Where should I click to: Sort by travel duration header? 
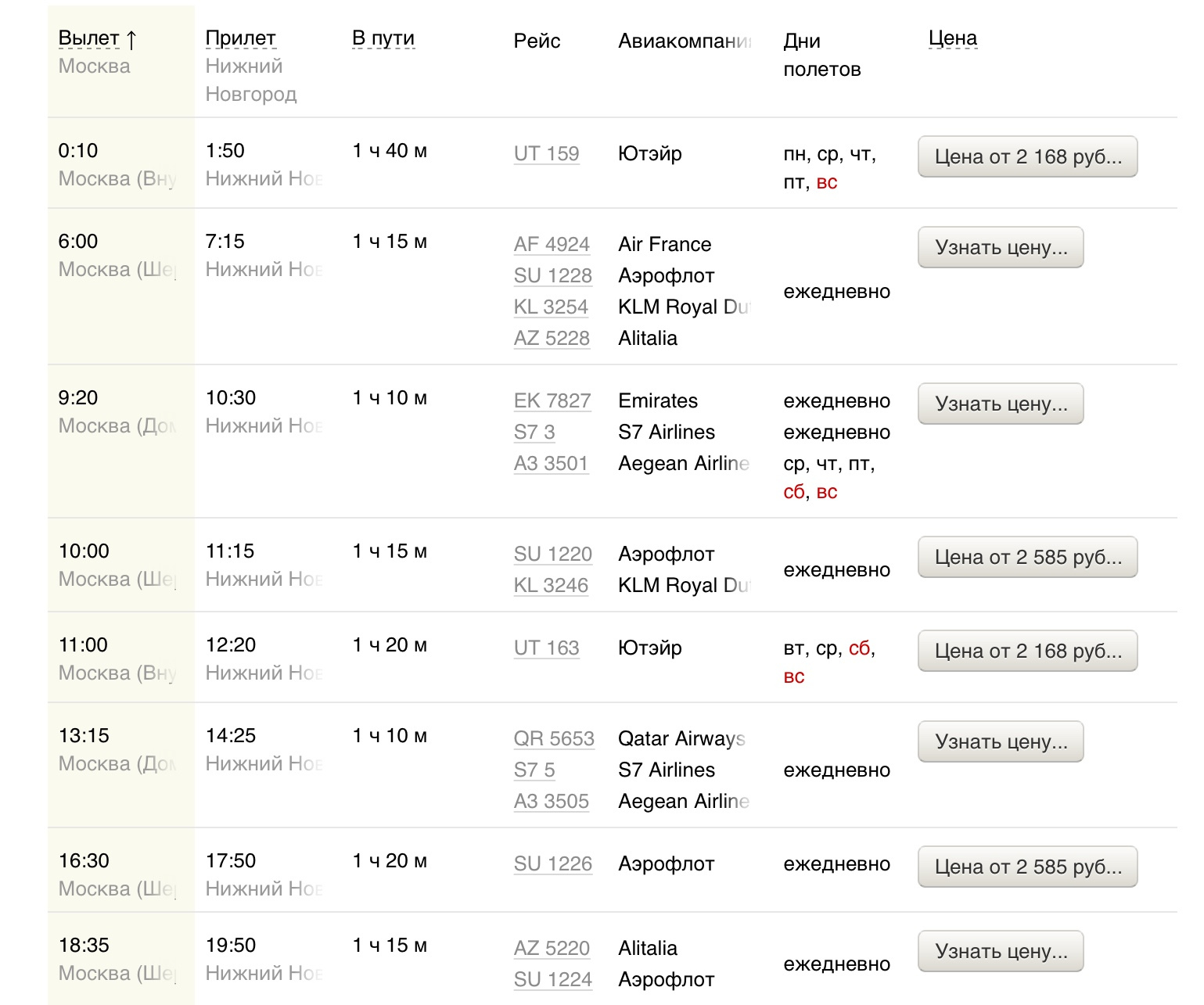[383, 38]
